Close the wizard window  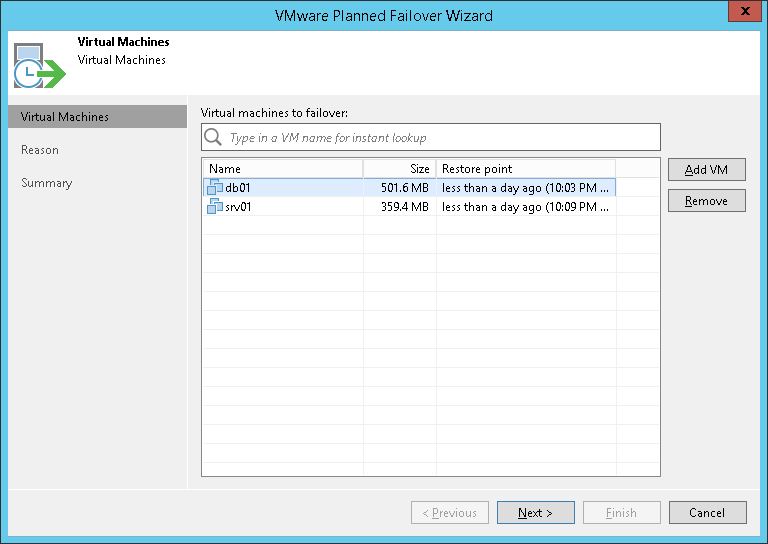pyautogui.click(x=744, y=11)
